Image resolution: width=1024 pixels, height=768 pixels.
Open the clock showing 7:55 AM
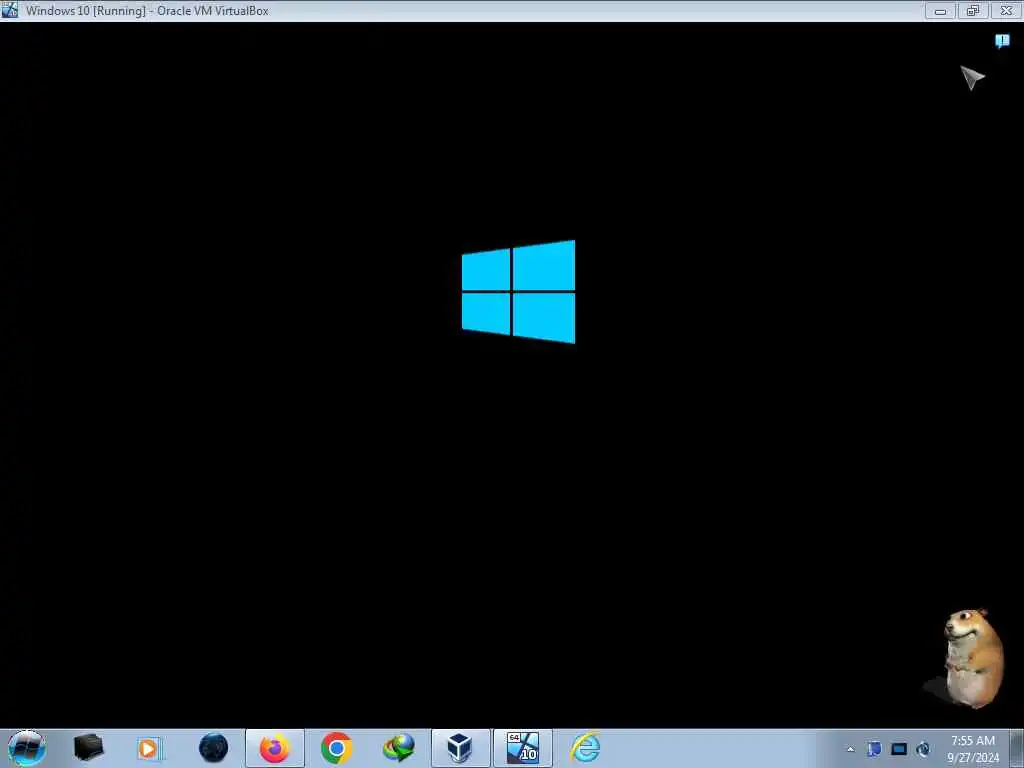coord(973,749)
